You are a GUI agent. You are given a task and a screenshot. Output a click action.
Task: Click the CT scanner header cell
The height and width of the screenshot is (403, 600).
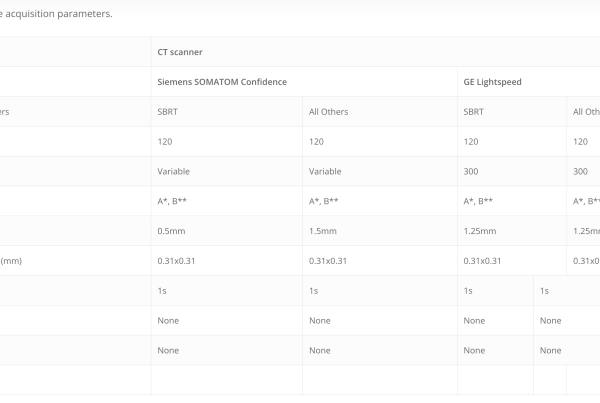tap(375, 52)
